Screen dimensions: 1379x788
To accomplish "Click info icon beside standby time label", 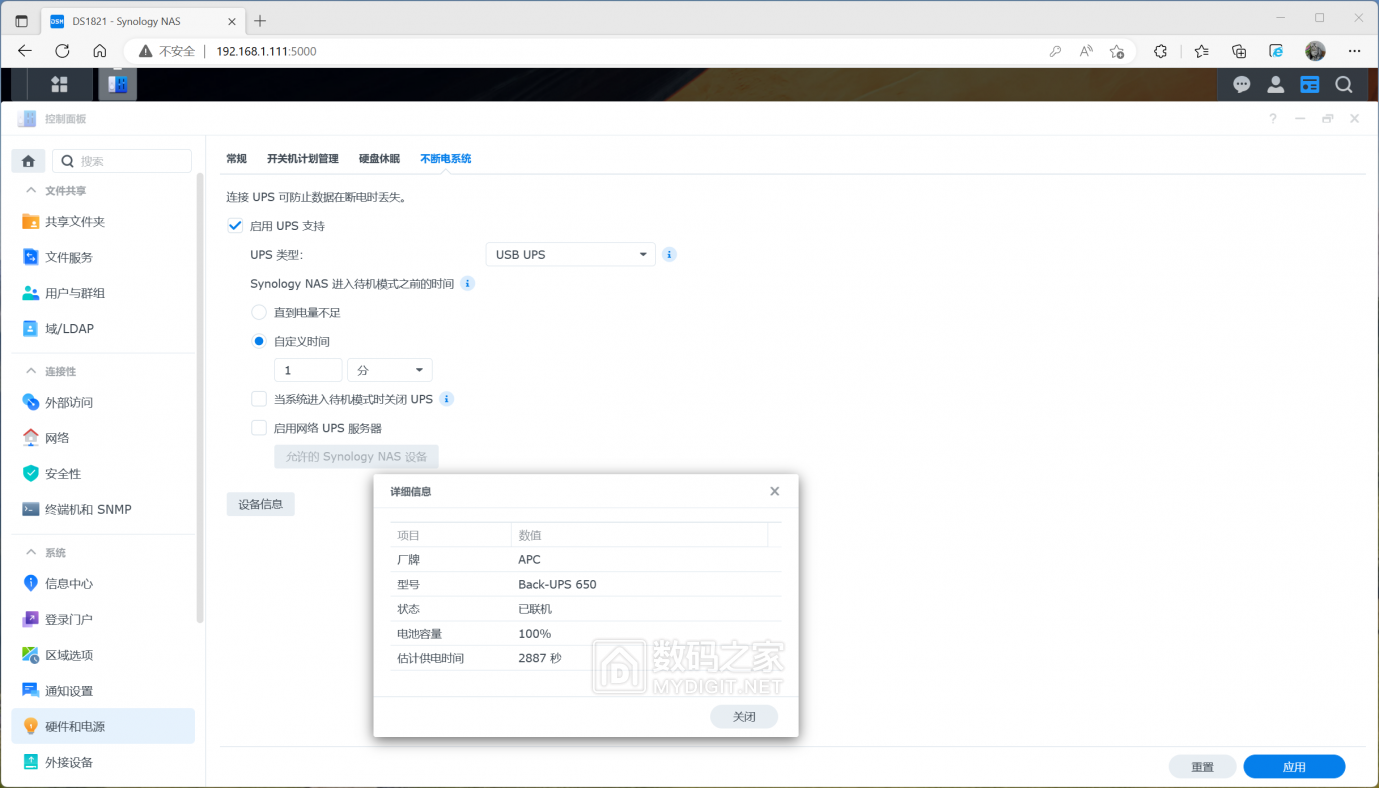I will pos(467,284).
